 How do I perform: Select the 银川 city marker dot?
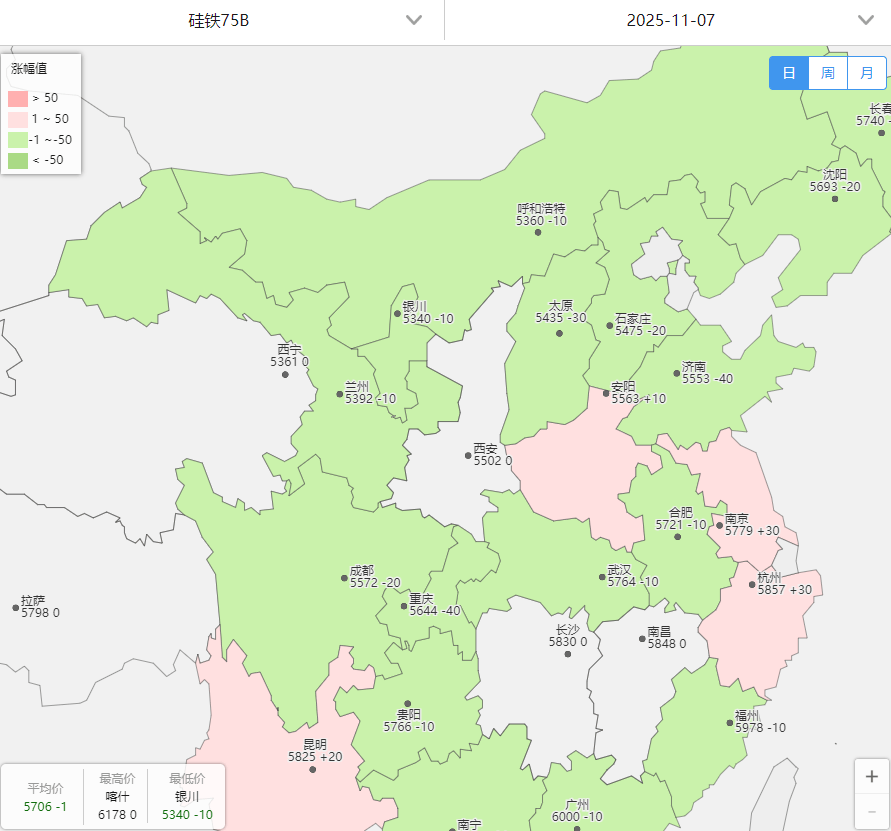pyautogui.click(x=397, y=313)
